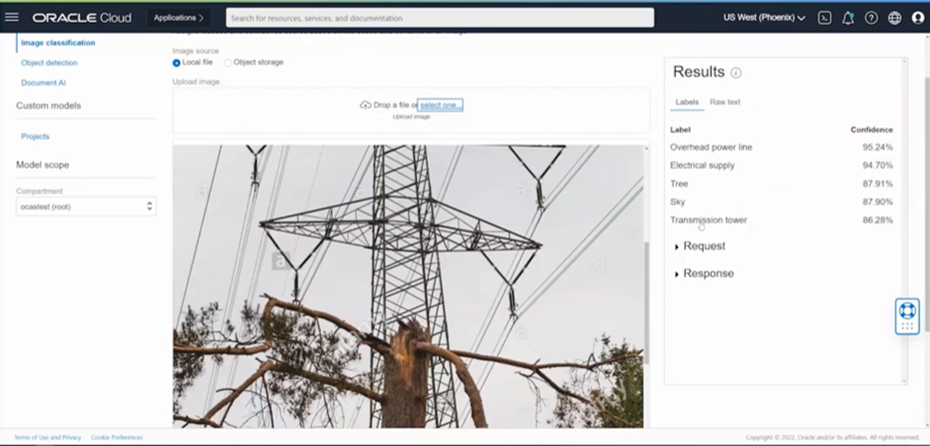Image resolution: width=930 pixels, height=446 pixels.
Task: Open the Compartment dropdown
Action: point(86,206)
